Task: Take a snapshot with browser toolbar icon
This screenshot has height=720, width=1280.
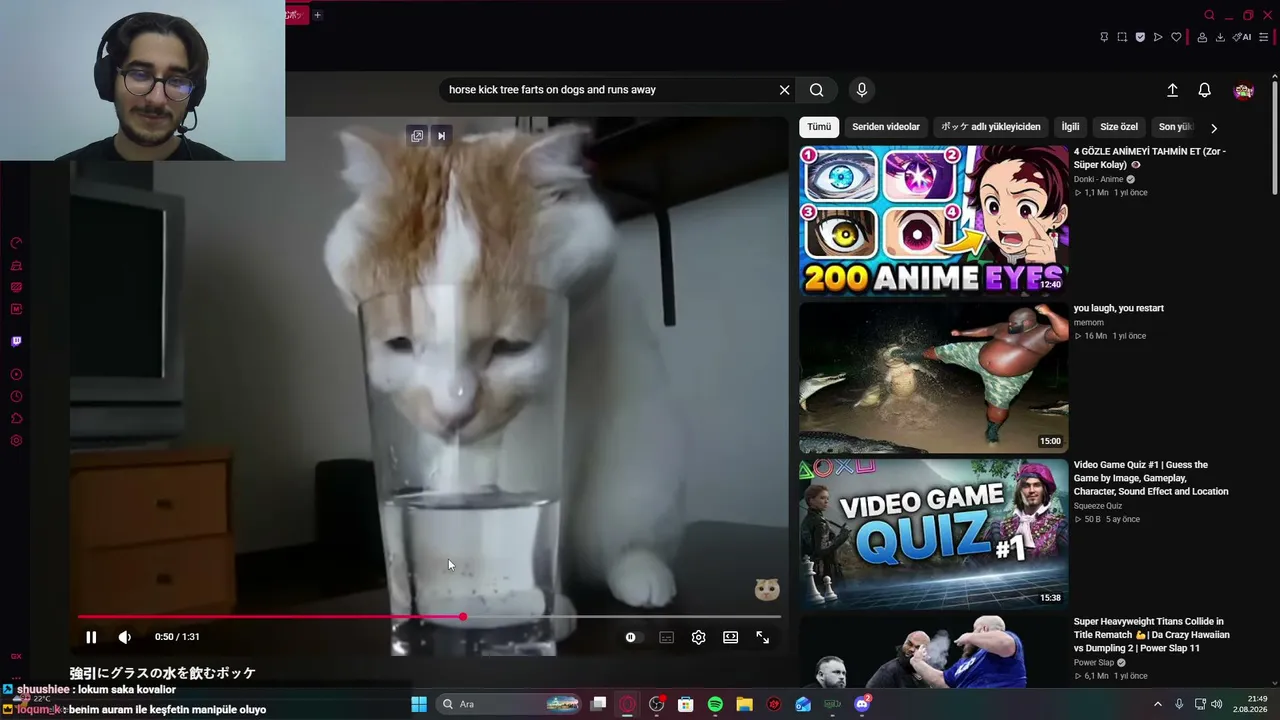Action: pos(1122,37)
